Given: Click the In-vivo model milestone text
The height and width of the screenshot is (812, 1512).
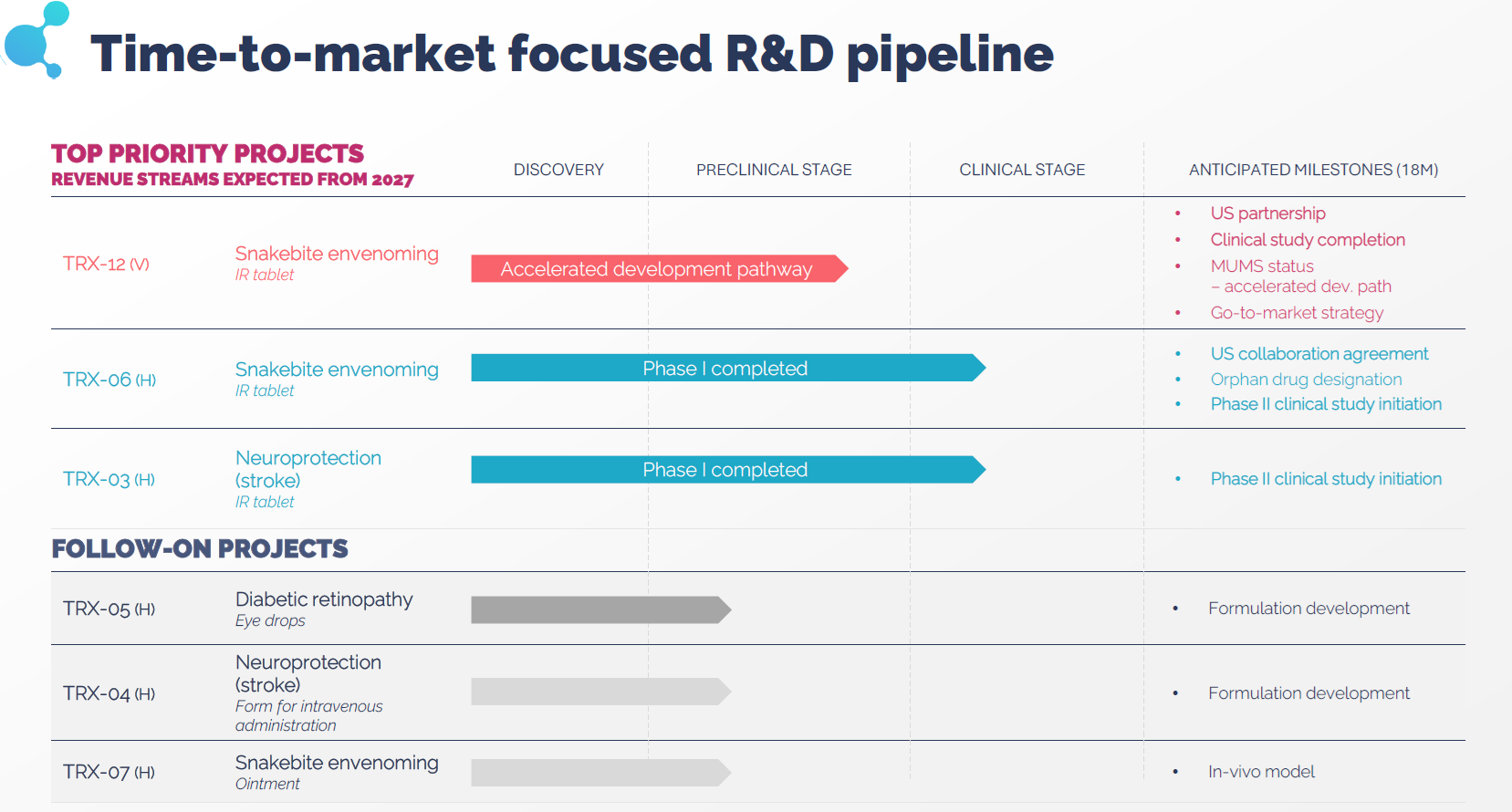Looking at the screenshot, I should [1261, 772].
